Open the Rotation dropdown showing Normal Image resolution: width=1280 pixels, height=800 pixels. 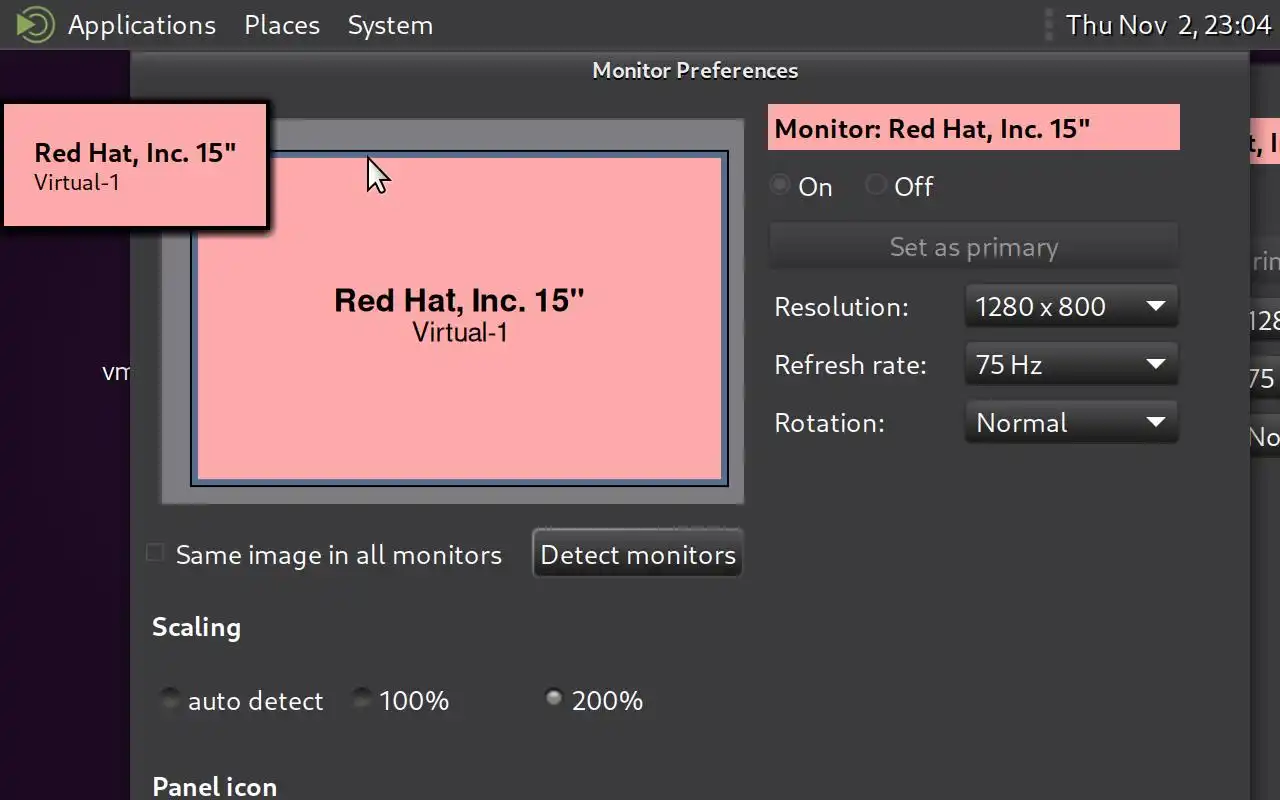click(x=1071, y=422)
